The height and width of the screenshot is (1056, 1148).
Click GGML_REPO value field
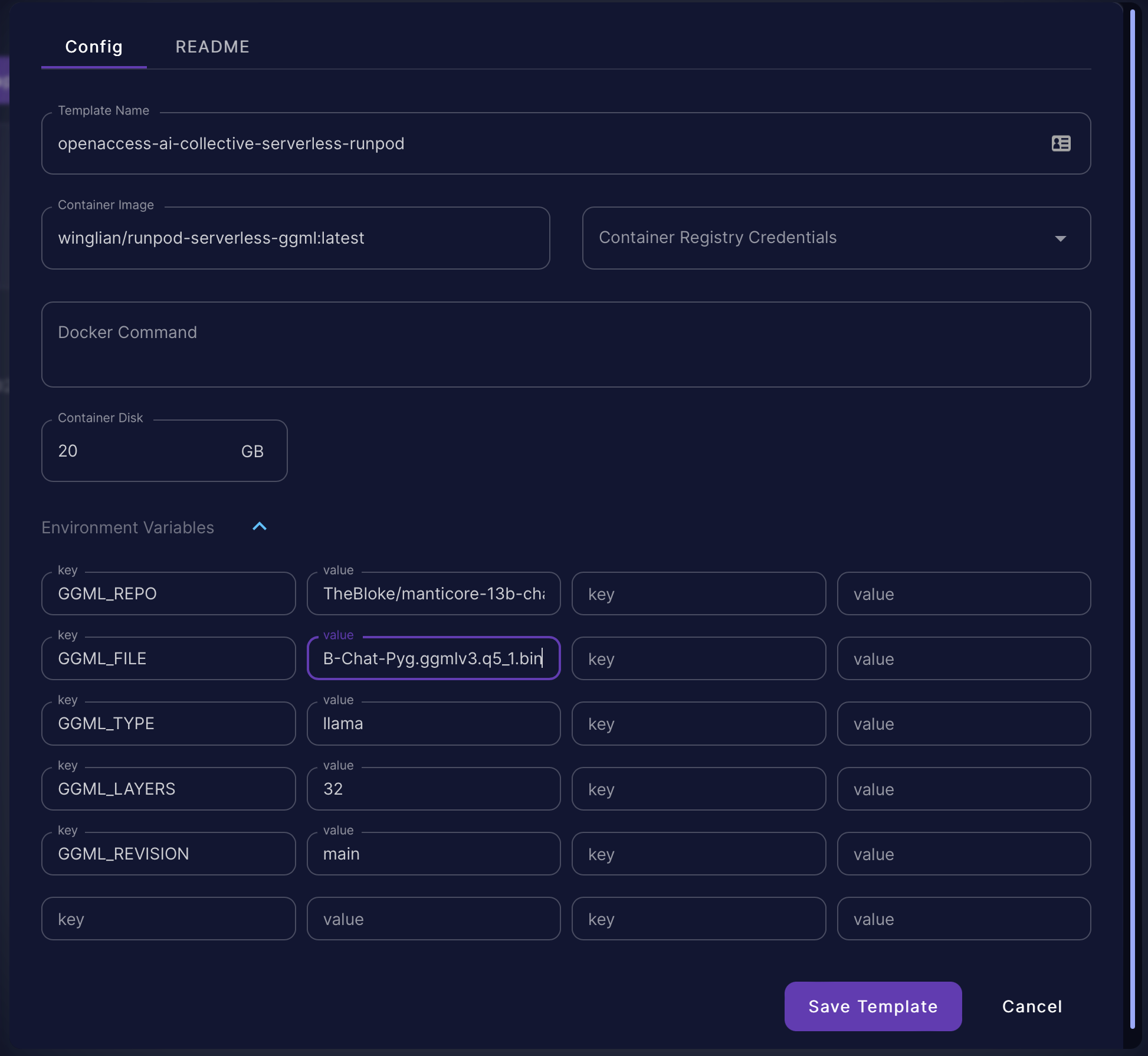tap(434, 593)
